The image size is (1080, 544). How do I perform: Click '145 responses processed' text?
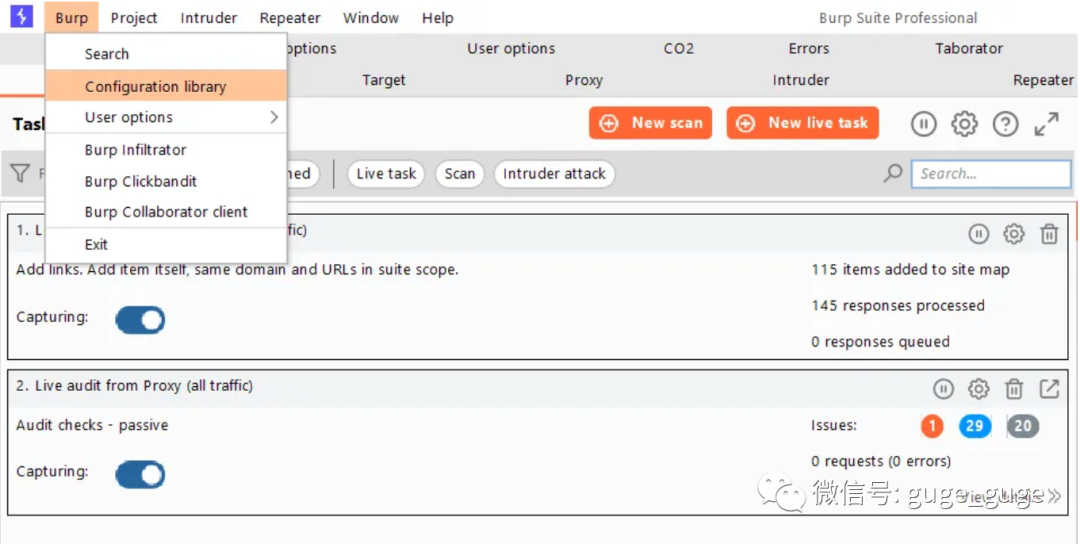(x=898, y=306)
